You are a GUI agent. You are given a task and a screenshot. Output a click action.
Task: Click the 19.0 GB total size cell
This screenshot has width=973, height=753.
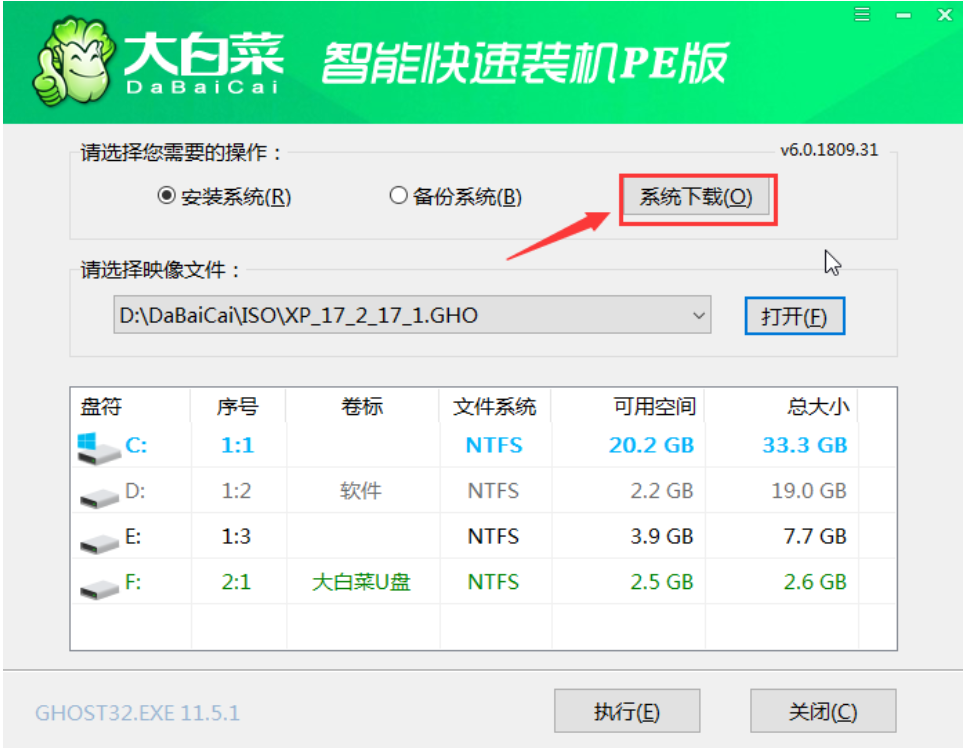(809, 491)
